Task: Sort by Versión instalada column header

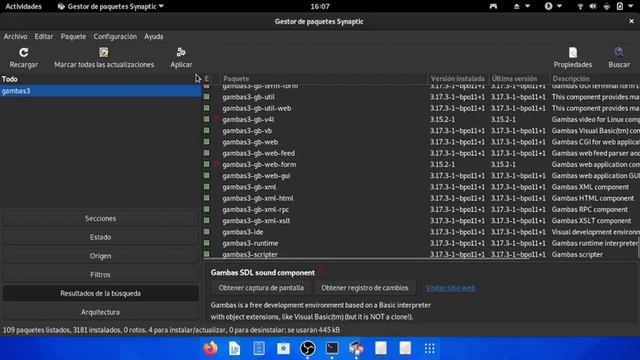Action: pos(458,78)
